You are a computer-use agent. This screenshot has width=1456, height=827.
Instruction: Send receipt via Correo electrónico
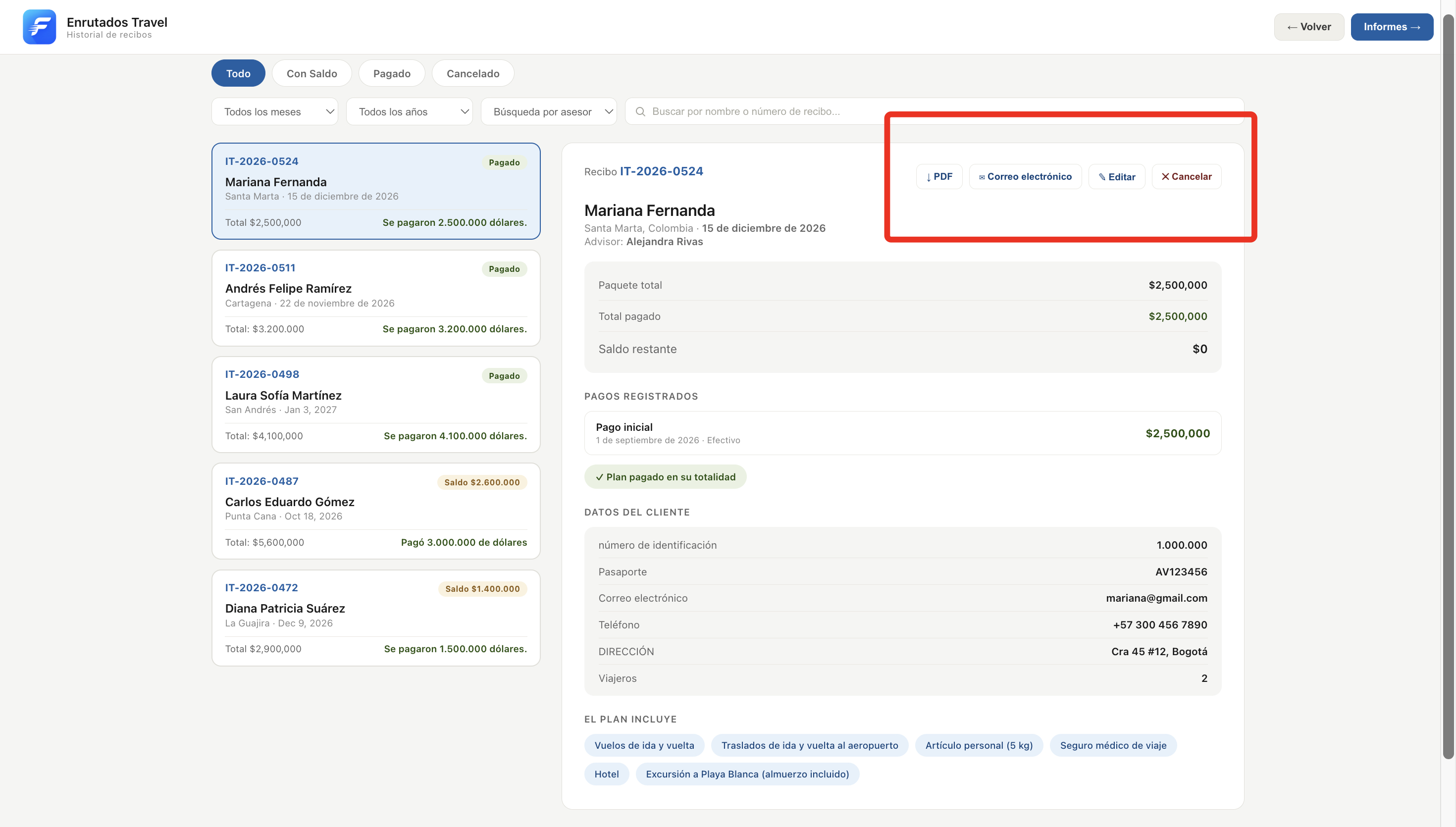1025,177
